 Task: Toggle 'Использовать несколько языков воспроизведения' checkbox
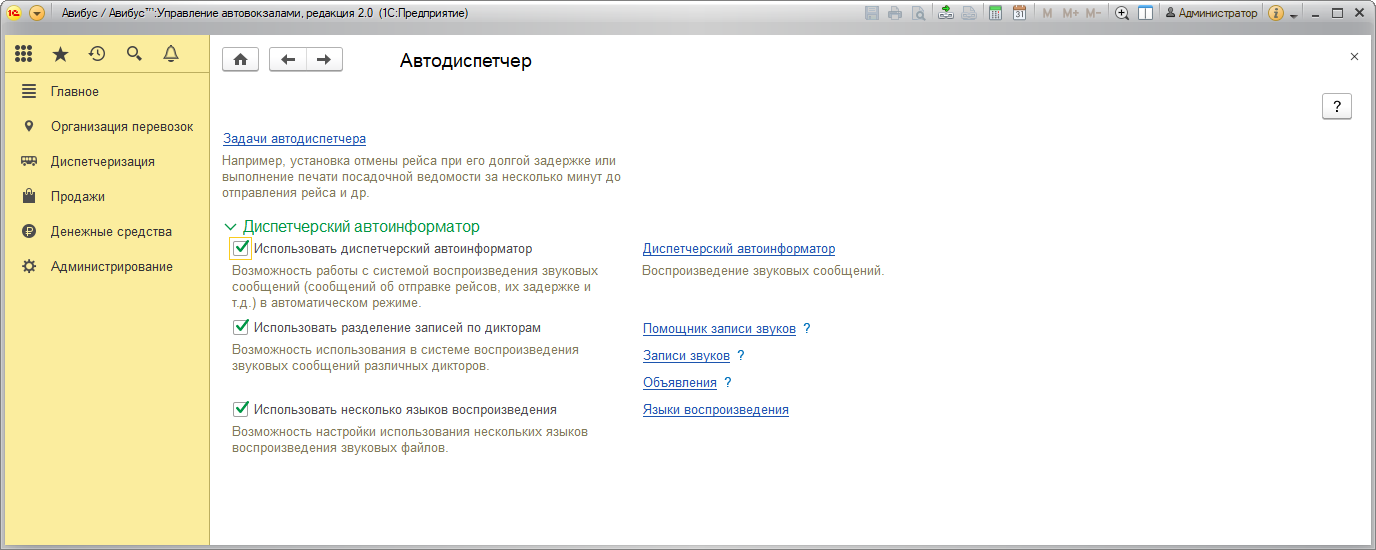point(241,409)
